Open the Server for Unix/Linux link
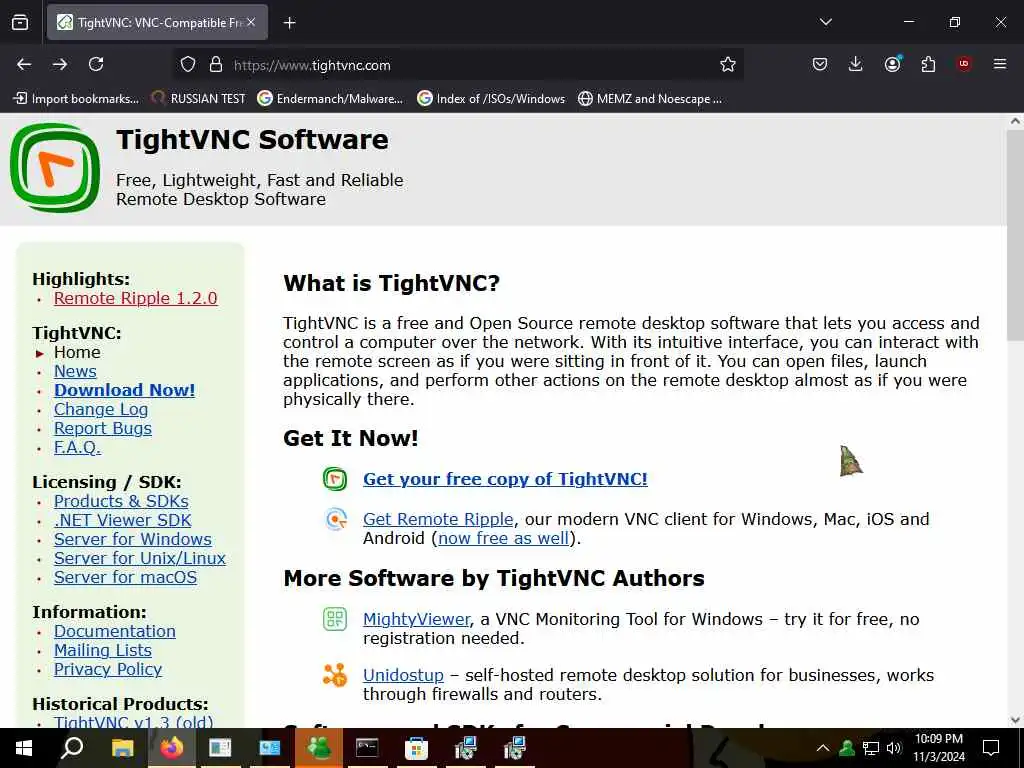The image size is (1024, 768). [140, 558]
